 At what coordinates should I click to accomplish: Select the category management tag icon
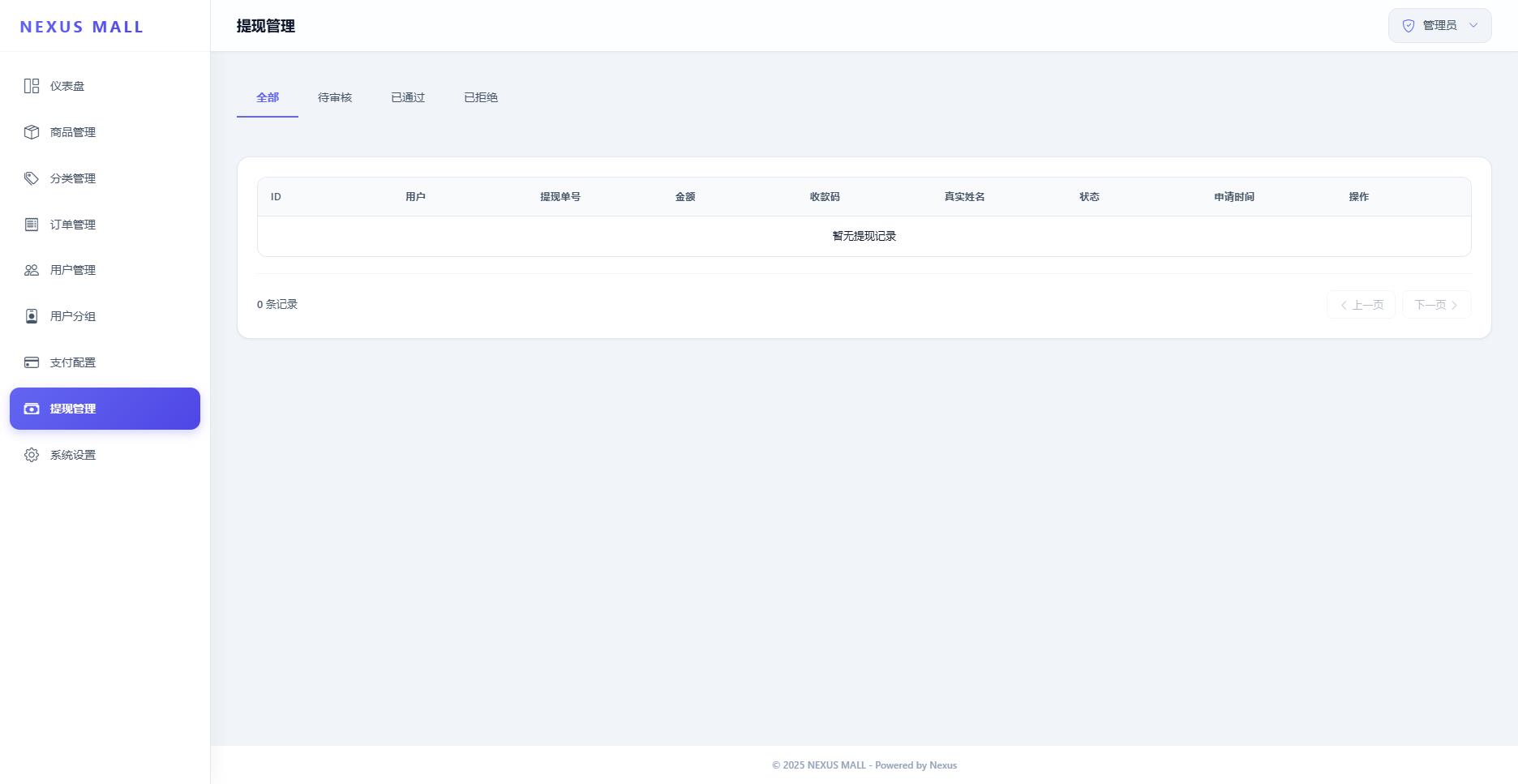(32, 178)
